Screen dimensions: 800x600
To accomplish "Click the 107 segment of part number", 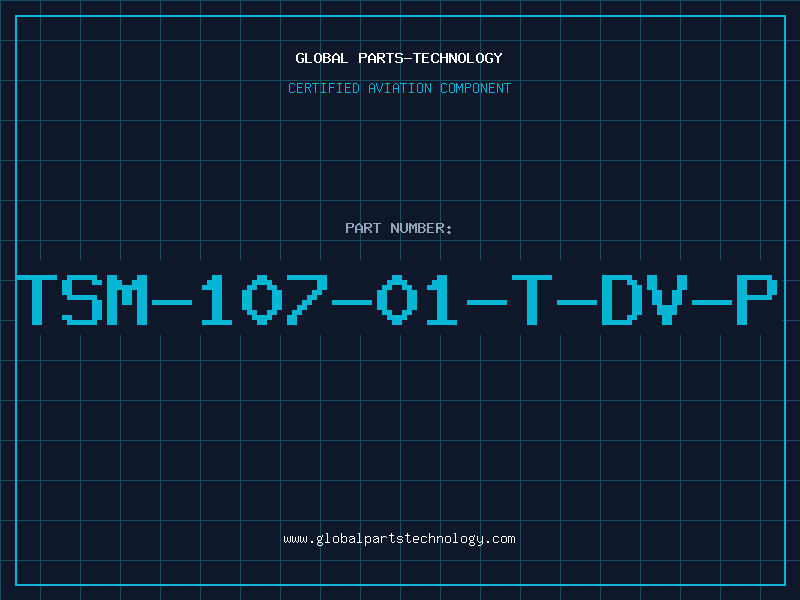I will click(x=264, y=299).
